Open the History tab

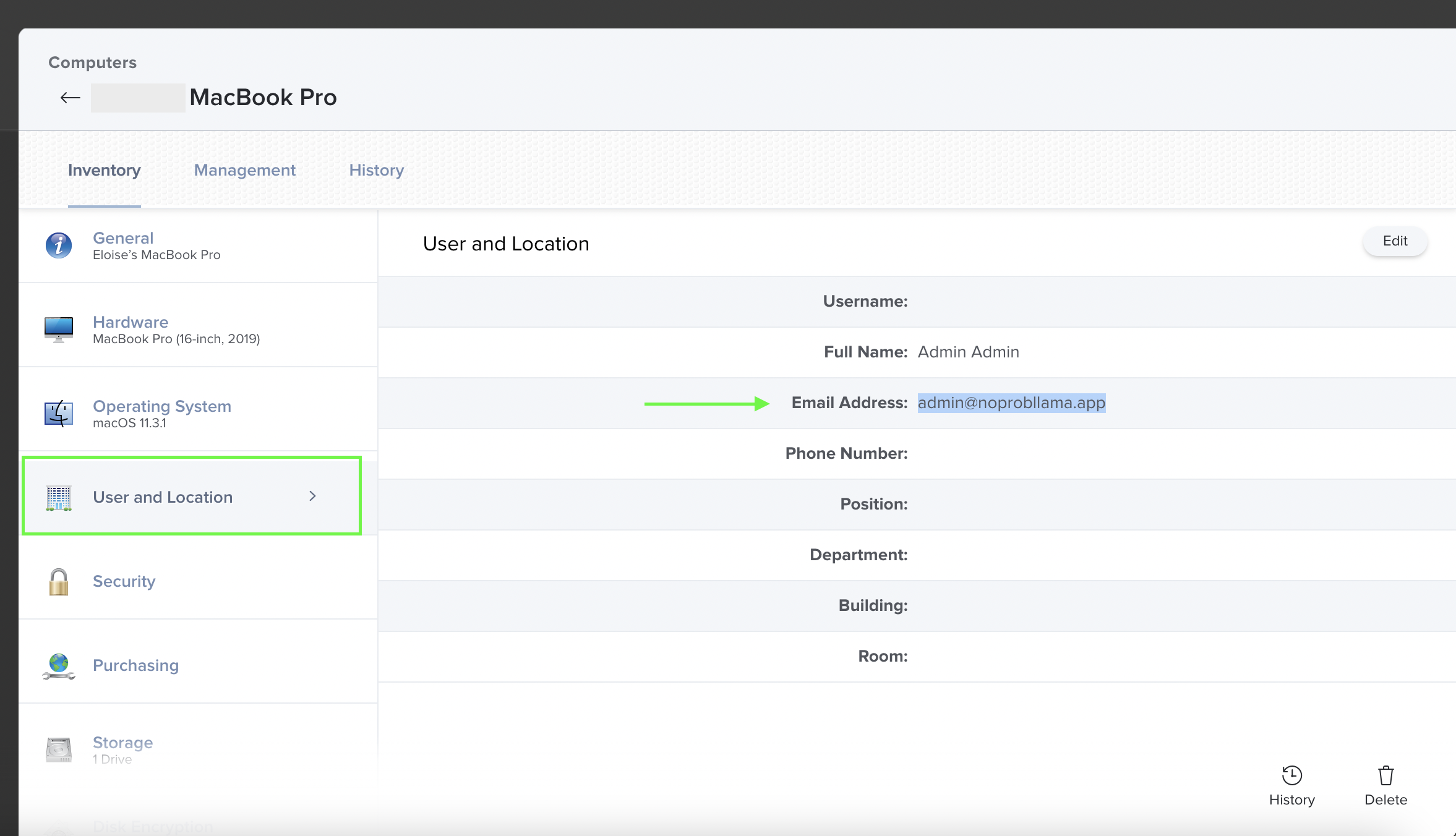(x=377, y=170)
